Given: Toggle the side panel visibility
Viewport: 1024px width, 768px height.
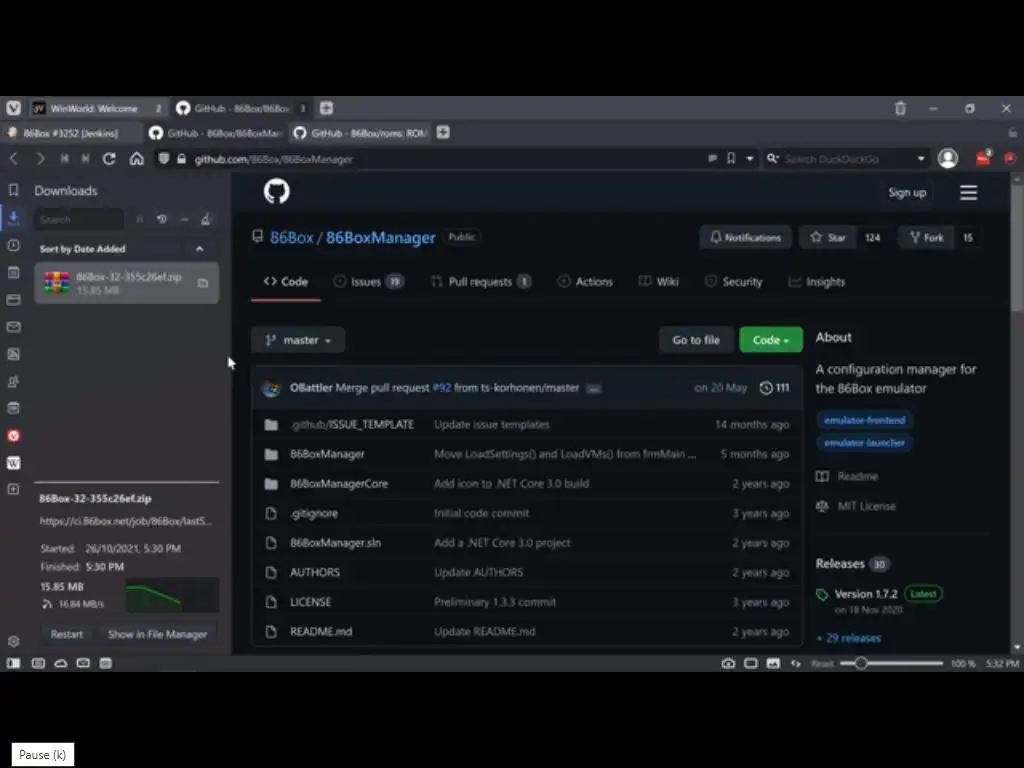Looking at the screenshot, I should pyautogui.click(x=13, y=663).
